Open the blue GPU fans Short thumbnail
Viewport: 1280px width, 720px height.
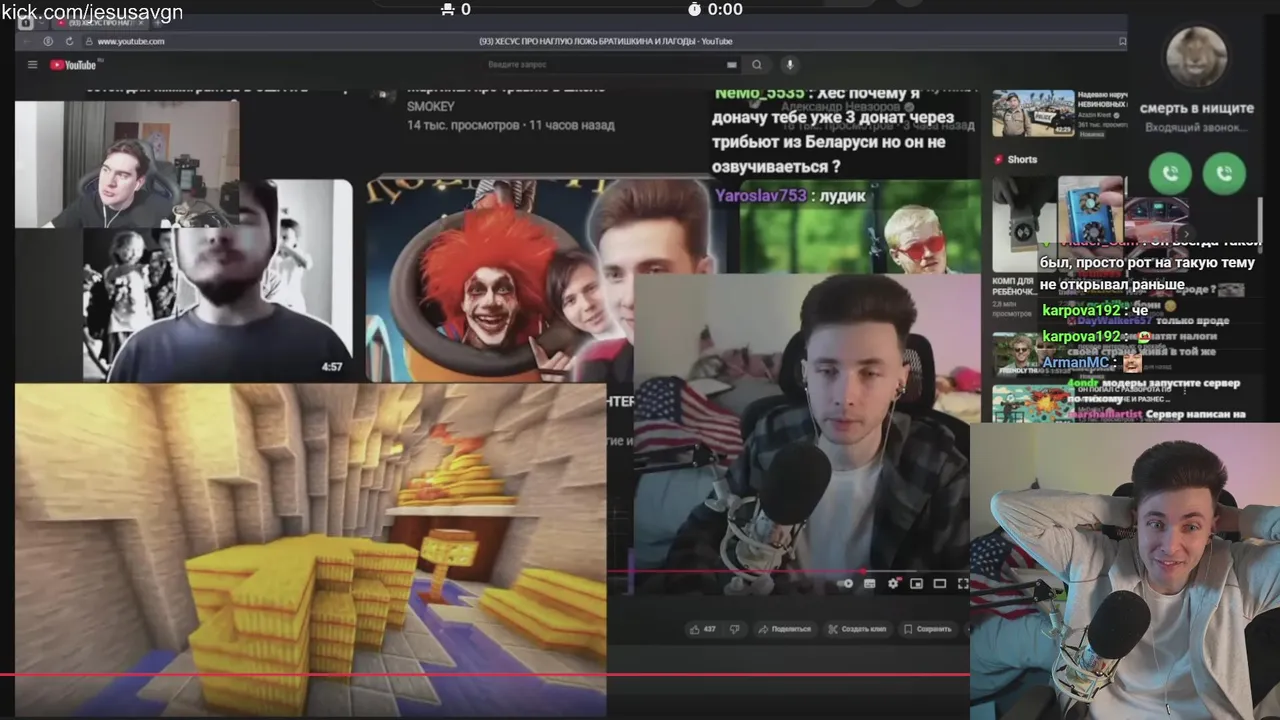1091,212
